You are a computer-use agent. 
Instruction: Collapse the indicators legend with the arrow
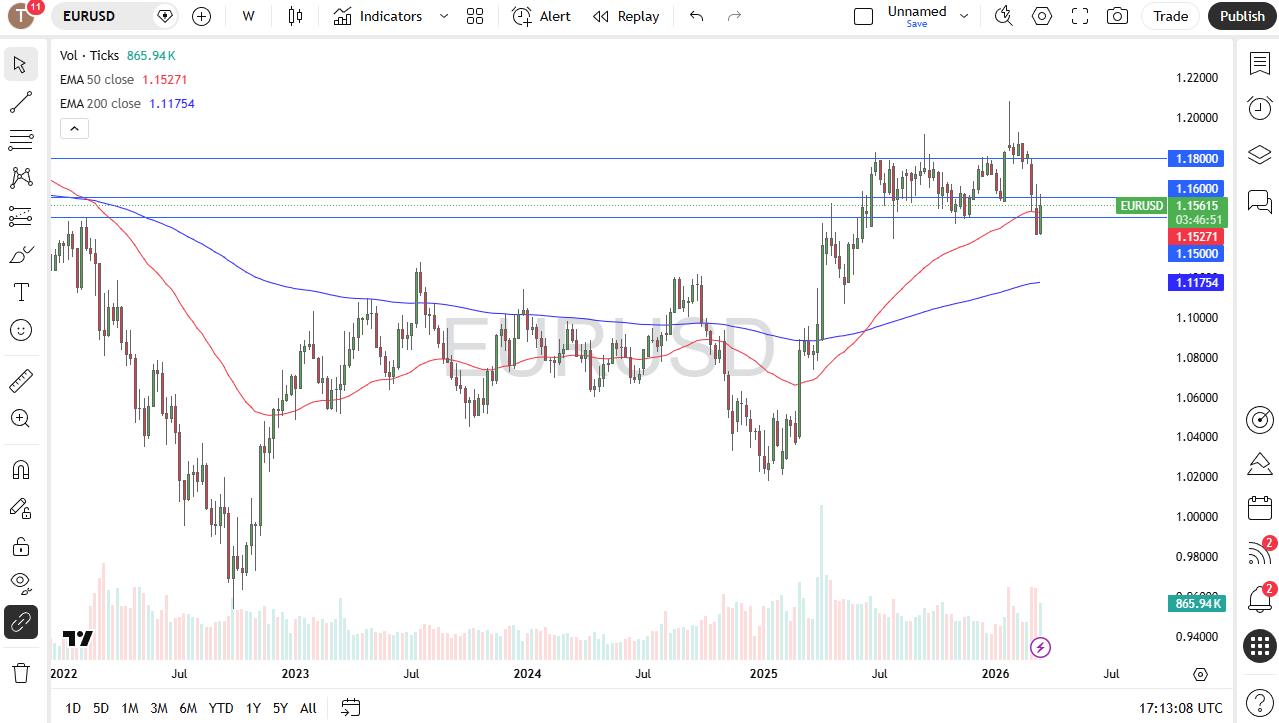pos(74,128)
